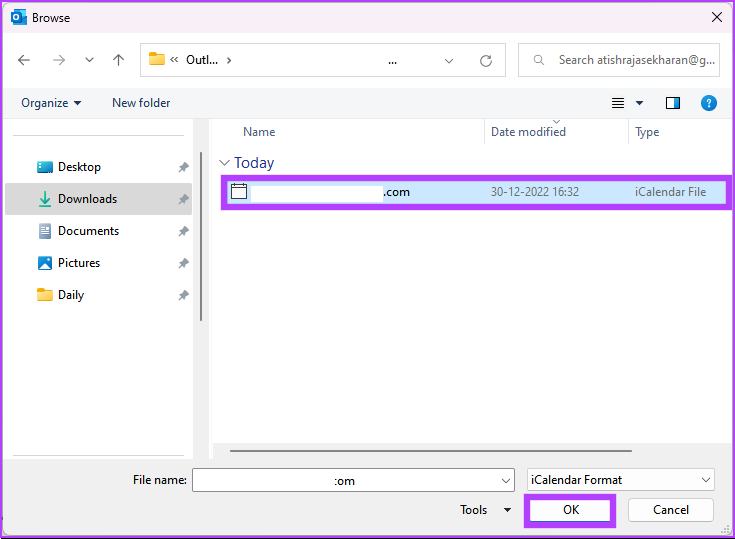Refresh the current folder view
Screen dimensions: 735x539
[x=486, y=60]
